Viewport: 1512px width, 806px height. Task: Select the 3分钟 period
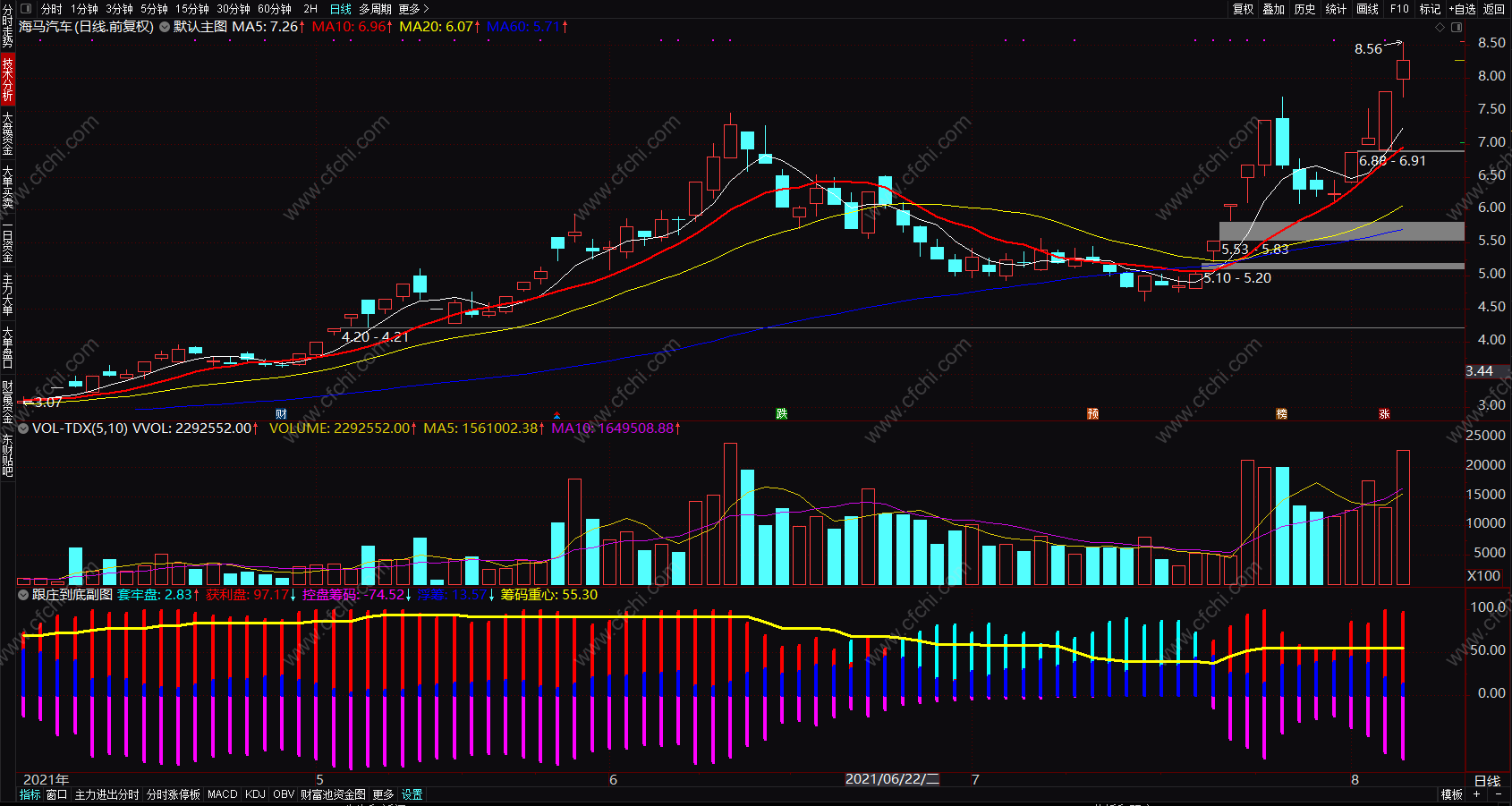click(x=119, y=9)
